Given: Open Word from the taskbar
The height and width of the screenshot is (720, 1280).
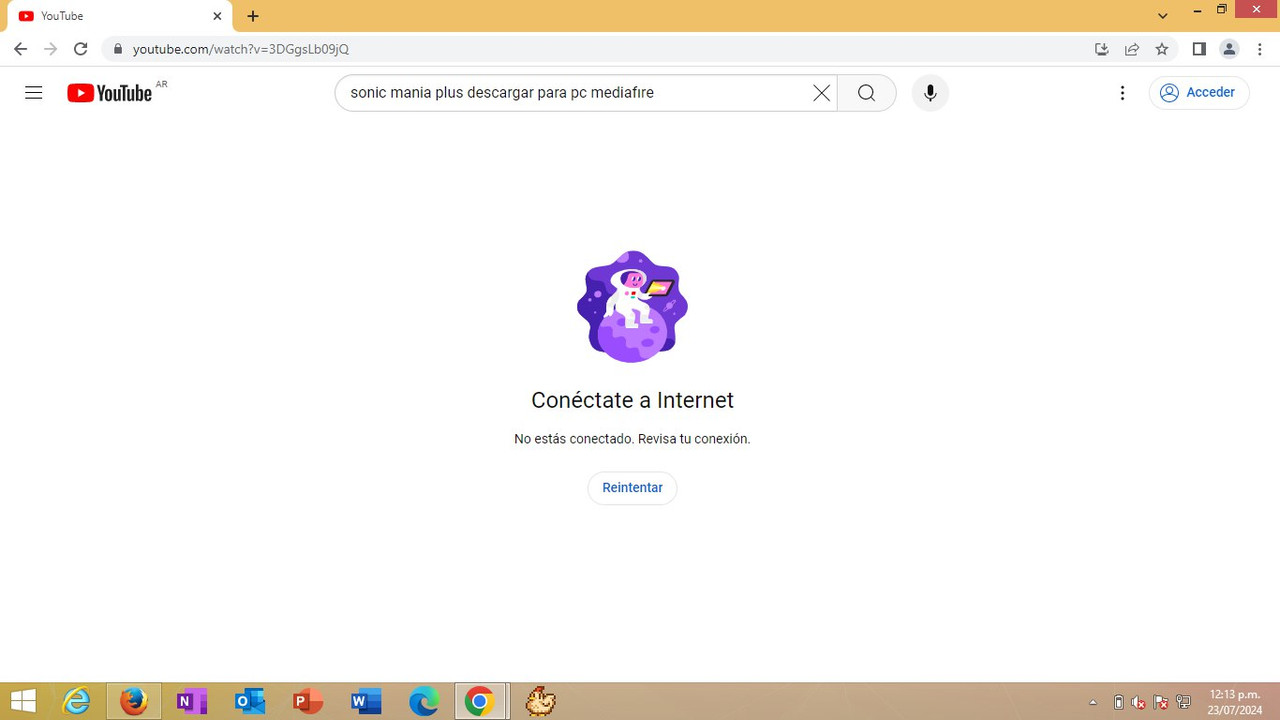Looking at the screenshot, I should click(365, 701).
